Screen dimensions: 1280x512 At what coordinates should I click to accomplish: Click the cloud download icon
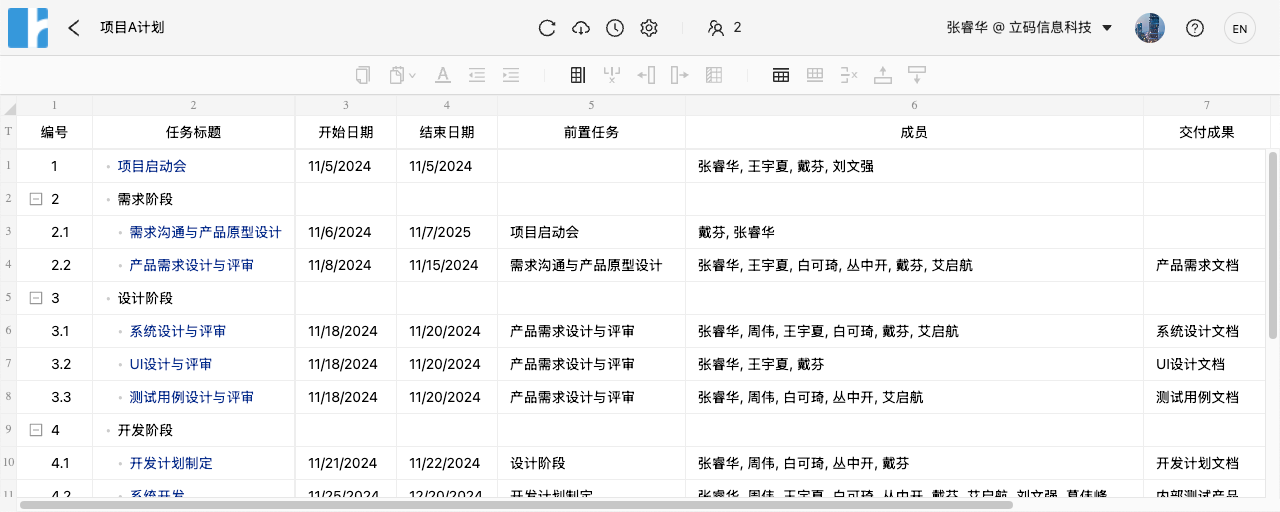(581, 28)
